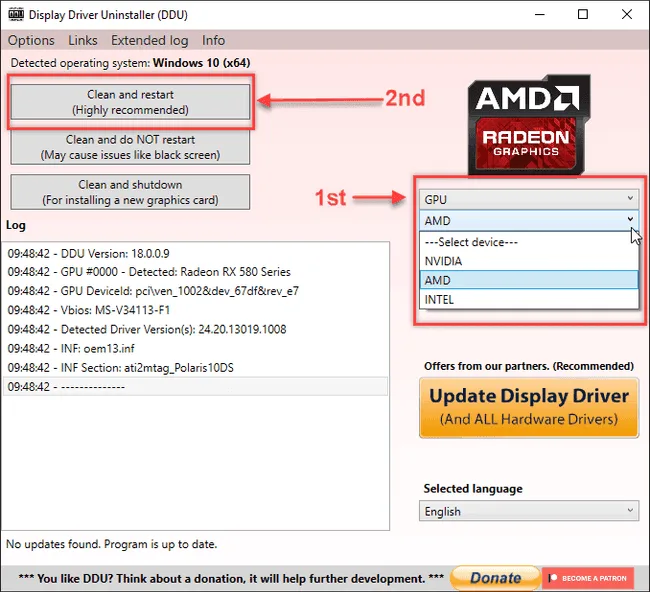
Task: Choose INTEL in the device list
Action: click(x=529, y=299)
